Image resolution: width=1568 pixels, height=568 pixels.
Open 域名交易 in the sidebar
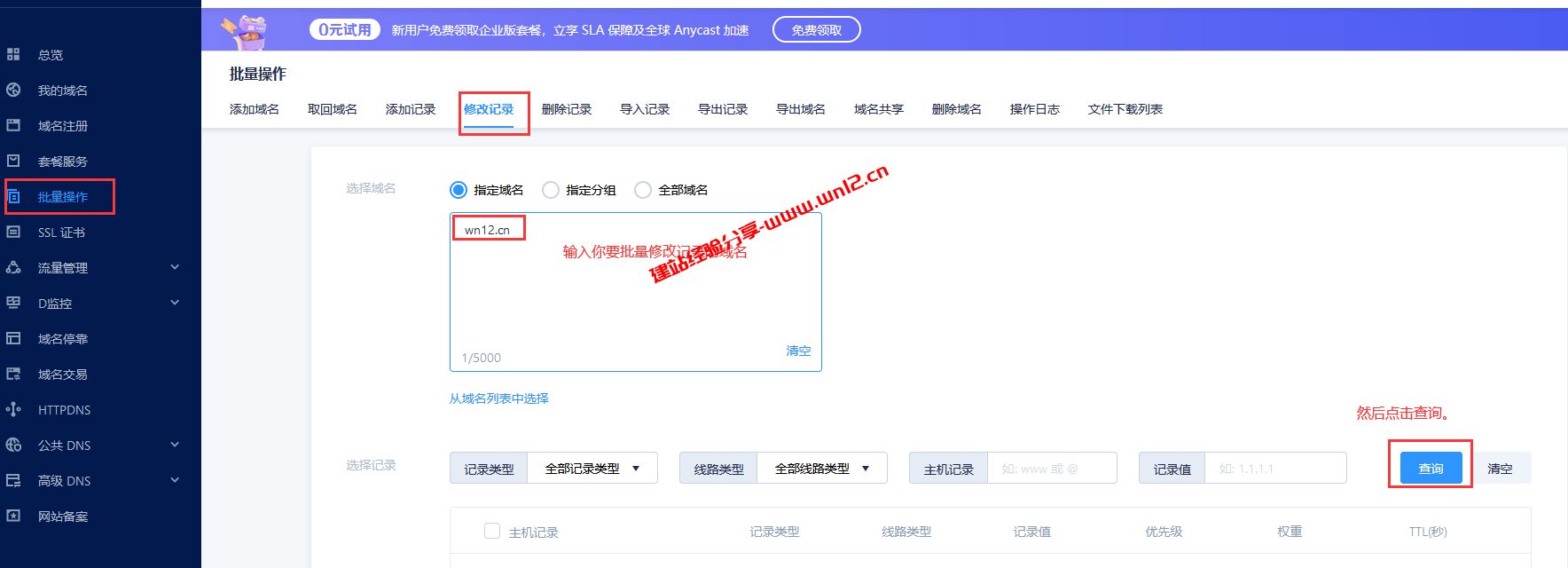tap(63, 374)
